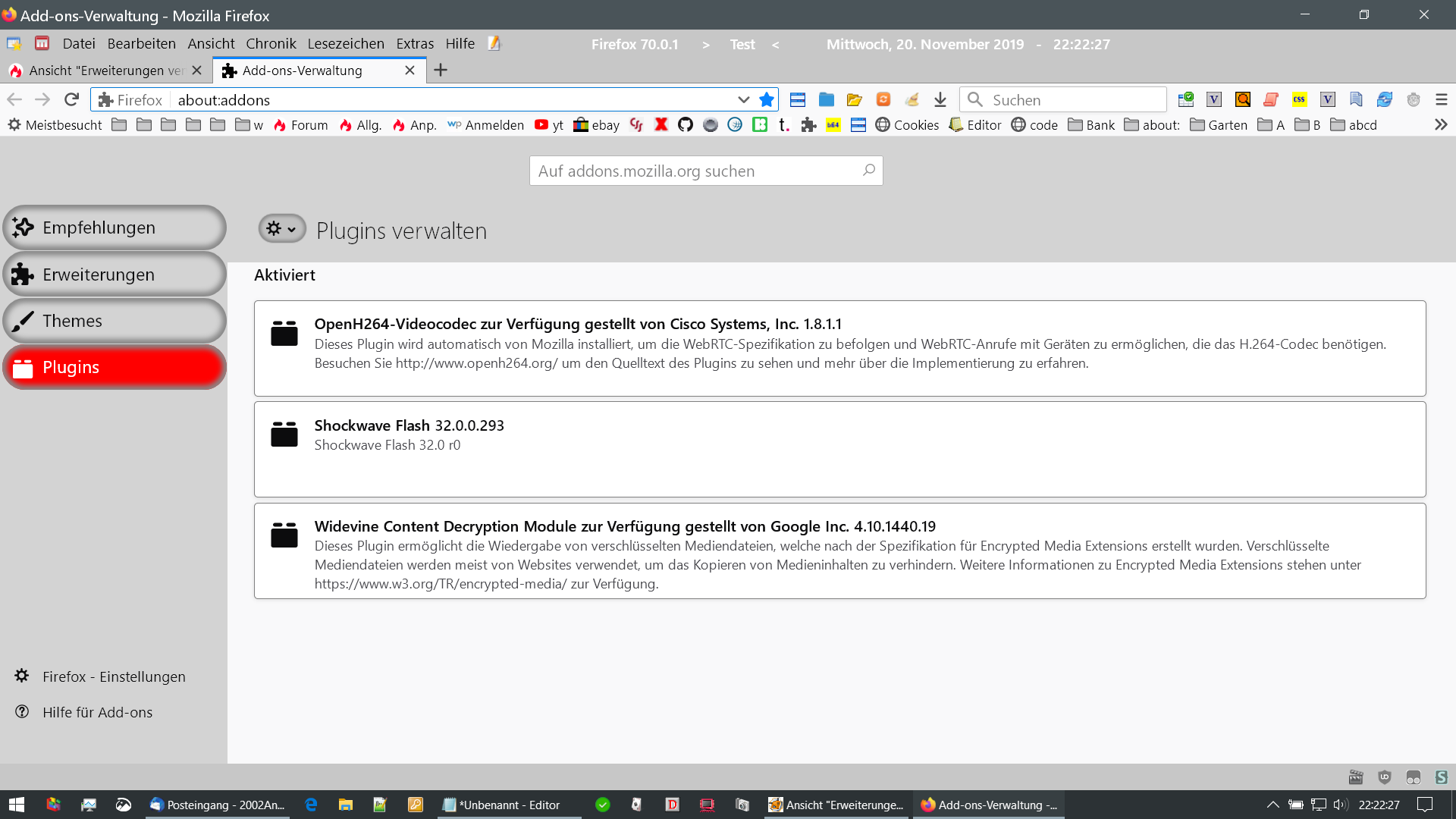
Task: Expand the gear tools dropdown
Action: (281, 228)
